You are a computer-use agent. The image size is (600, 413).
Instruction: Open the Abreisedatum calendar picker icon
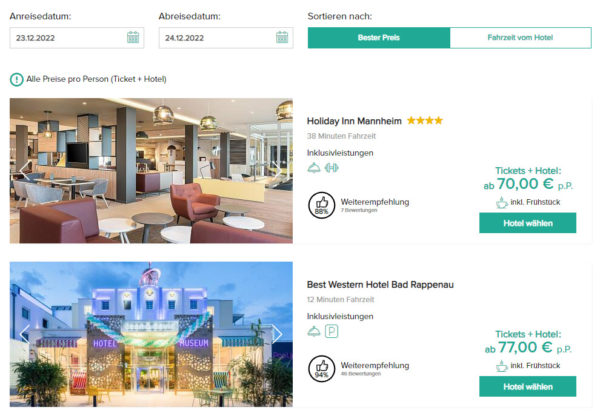[282, 38]
